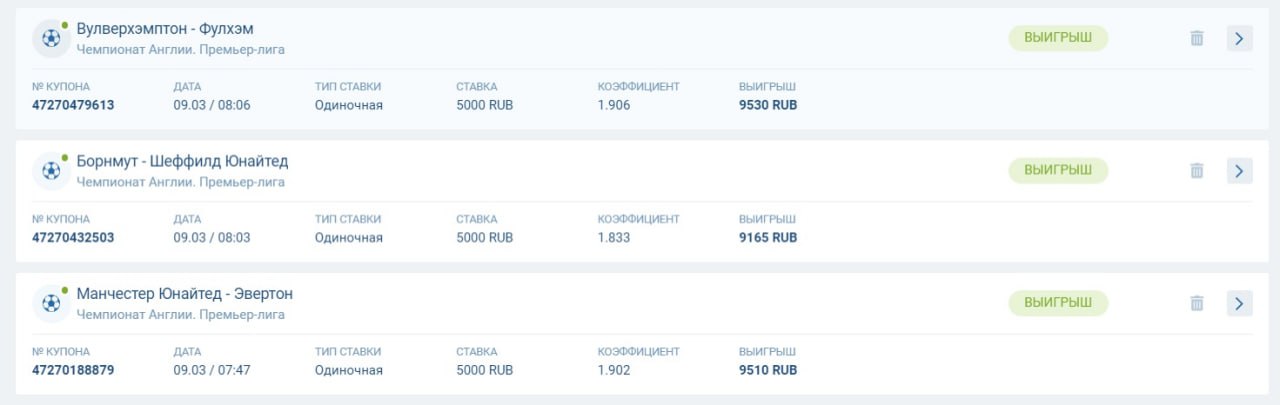Screen dimensions: 1280x405
Task: Click league subtitle under Манчестер Юнайтед - Эвертон
Action: click(x=180, y=314)
